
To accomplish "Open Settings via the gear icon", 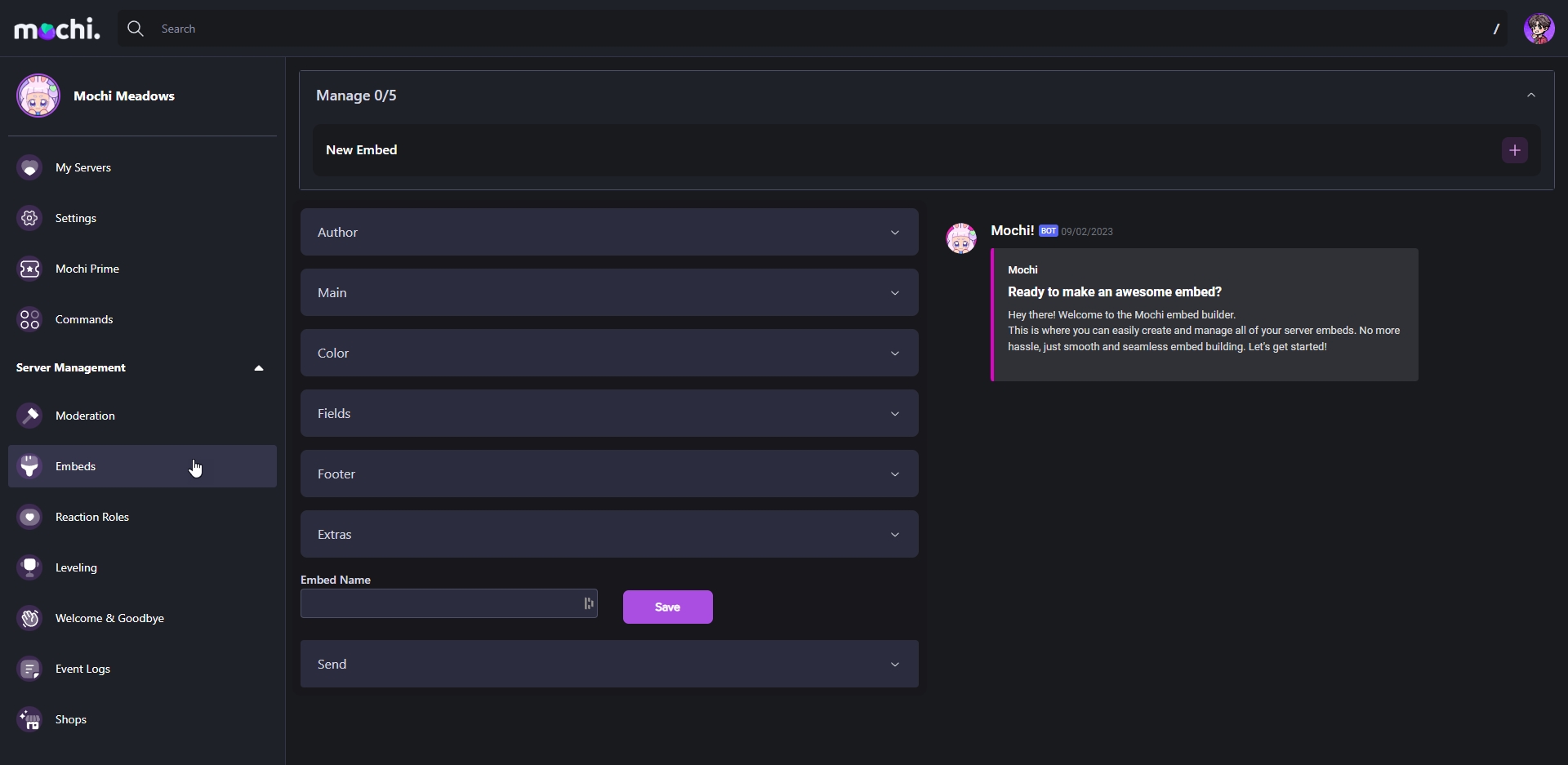I will (30, 218).
